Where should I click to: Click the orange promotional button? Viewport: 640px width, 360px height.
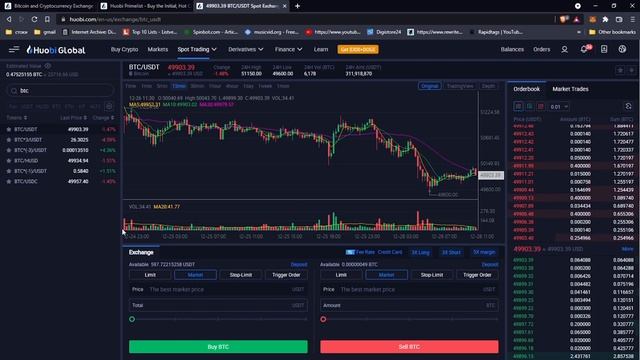coord(358,49)
